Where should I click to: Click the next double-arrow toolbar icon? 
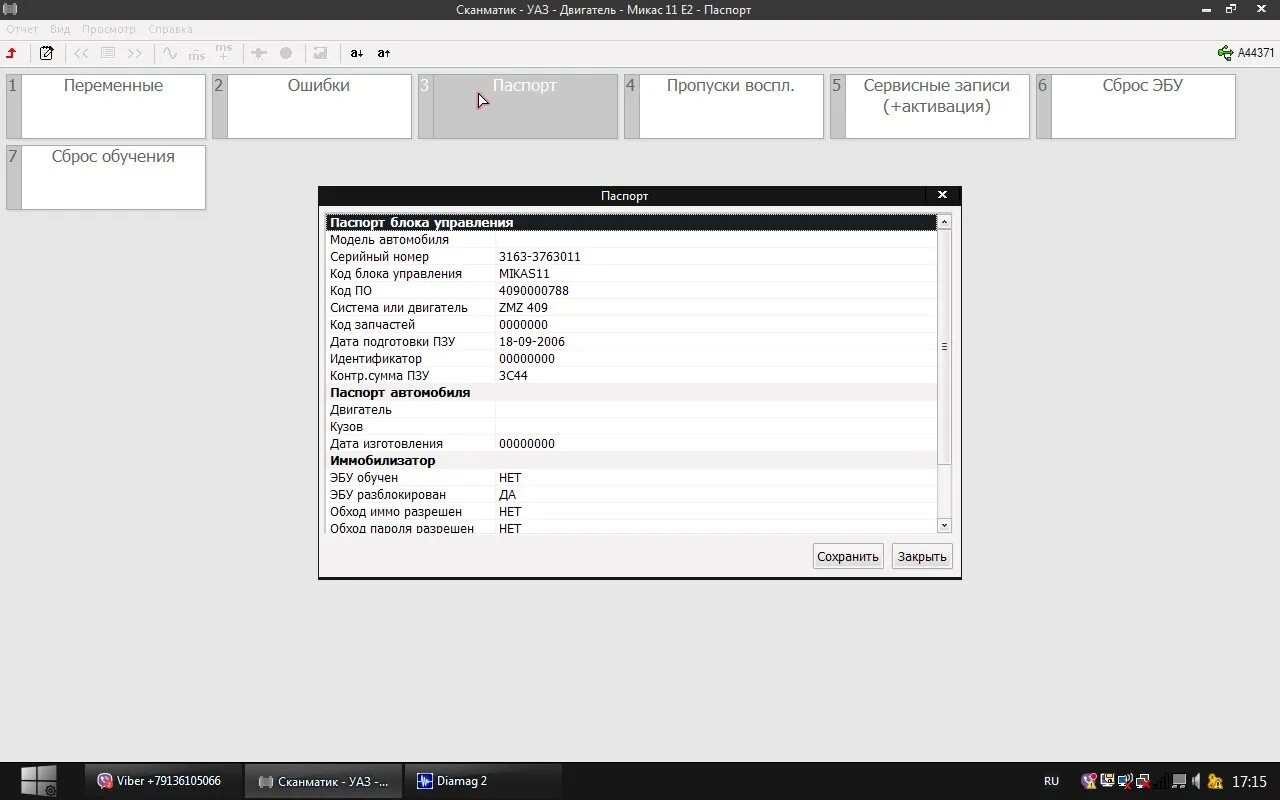tap(135, 53)
